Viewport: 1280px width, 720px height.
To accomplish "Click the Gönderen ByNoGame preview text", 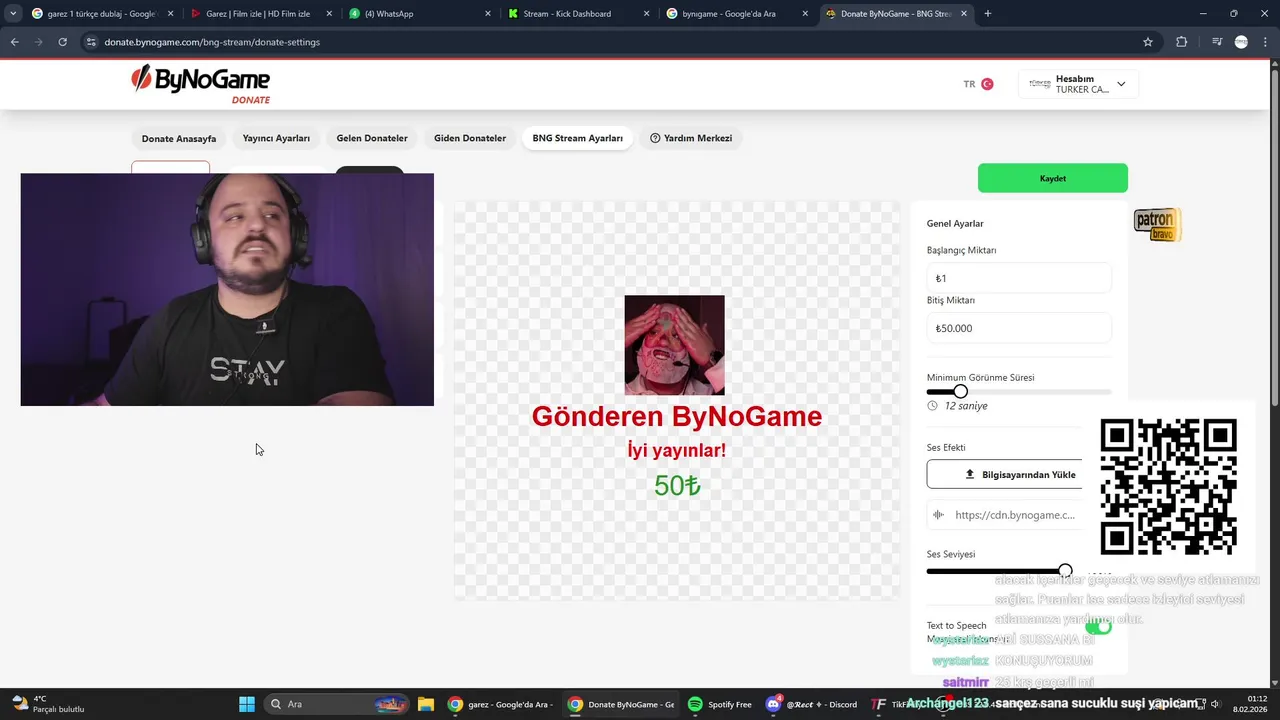I will (x=677, y=416).
